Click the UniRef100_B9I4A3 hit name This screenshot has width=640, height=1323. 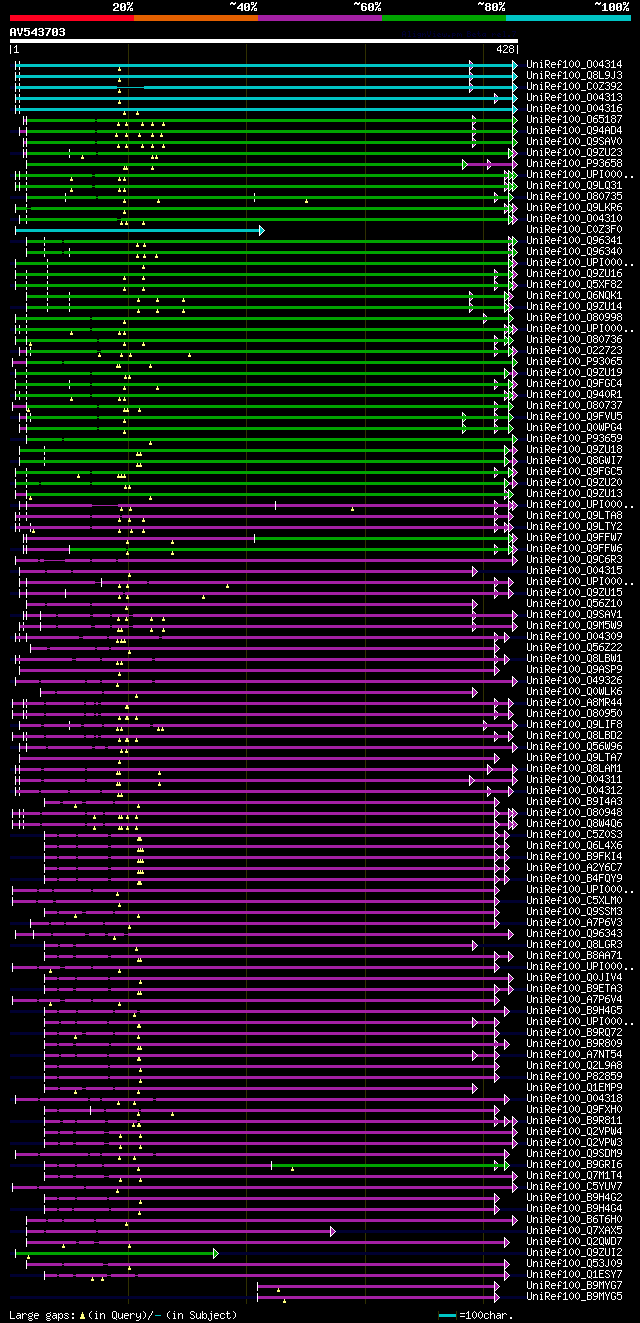pyautogui.click(x=575, y=802)
